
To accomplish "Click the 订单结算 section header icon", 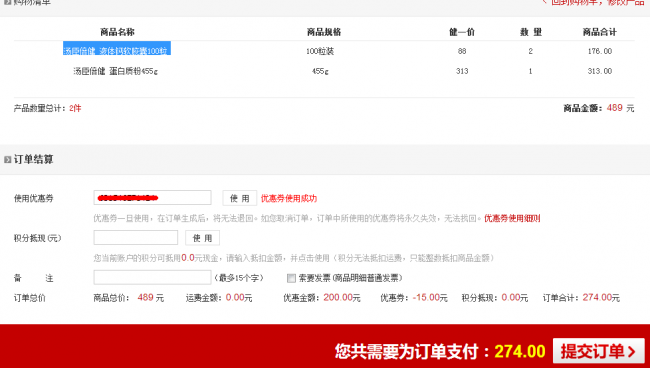I will click(x=7, y=160).
